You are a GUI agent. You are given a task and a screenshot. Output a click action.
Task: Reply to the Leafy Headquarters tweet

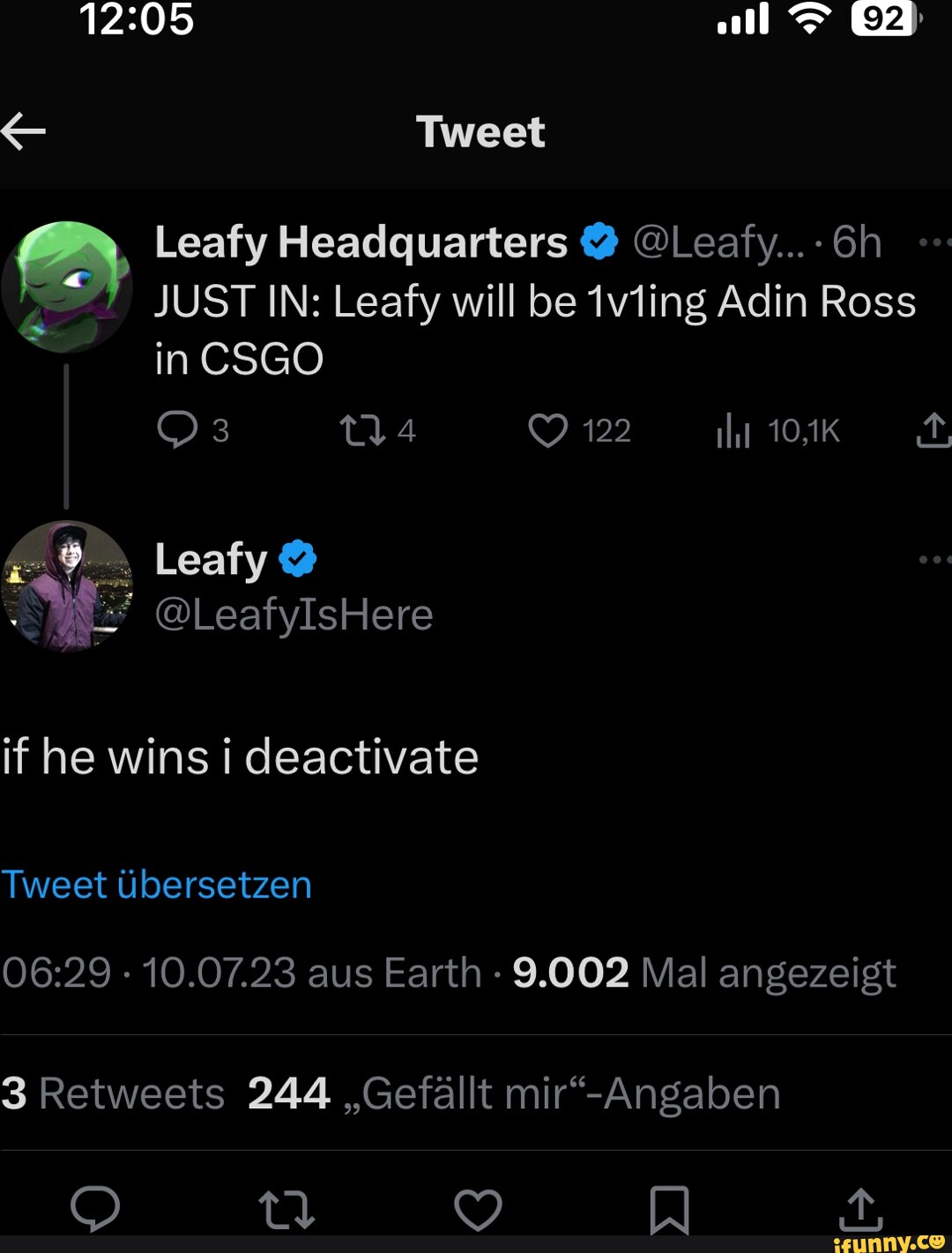[x=177, y=430]
